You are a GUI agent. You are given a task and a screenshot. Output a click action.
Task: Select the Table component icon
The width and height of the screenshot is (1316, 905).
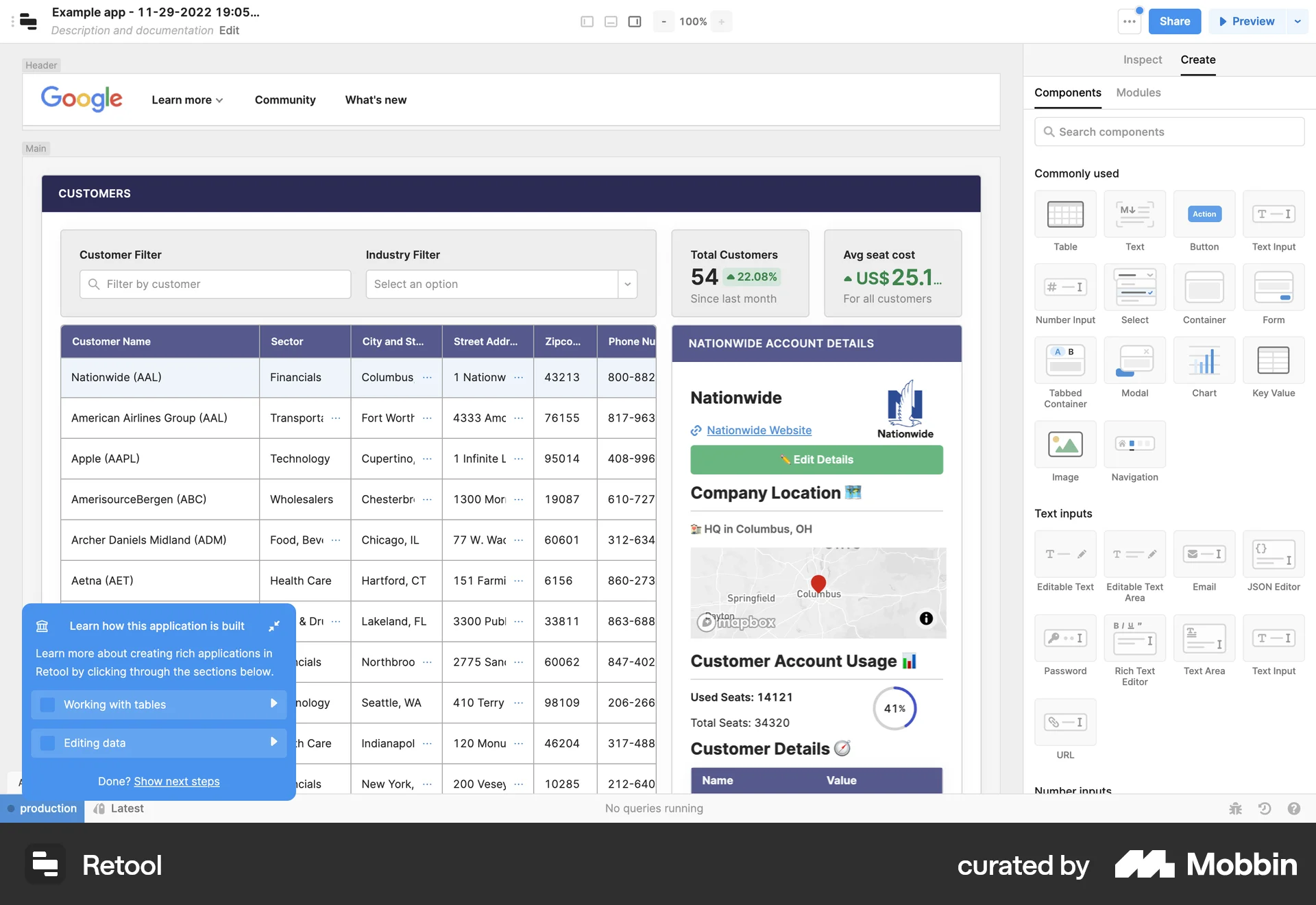point(1064,214)
